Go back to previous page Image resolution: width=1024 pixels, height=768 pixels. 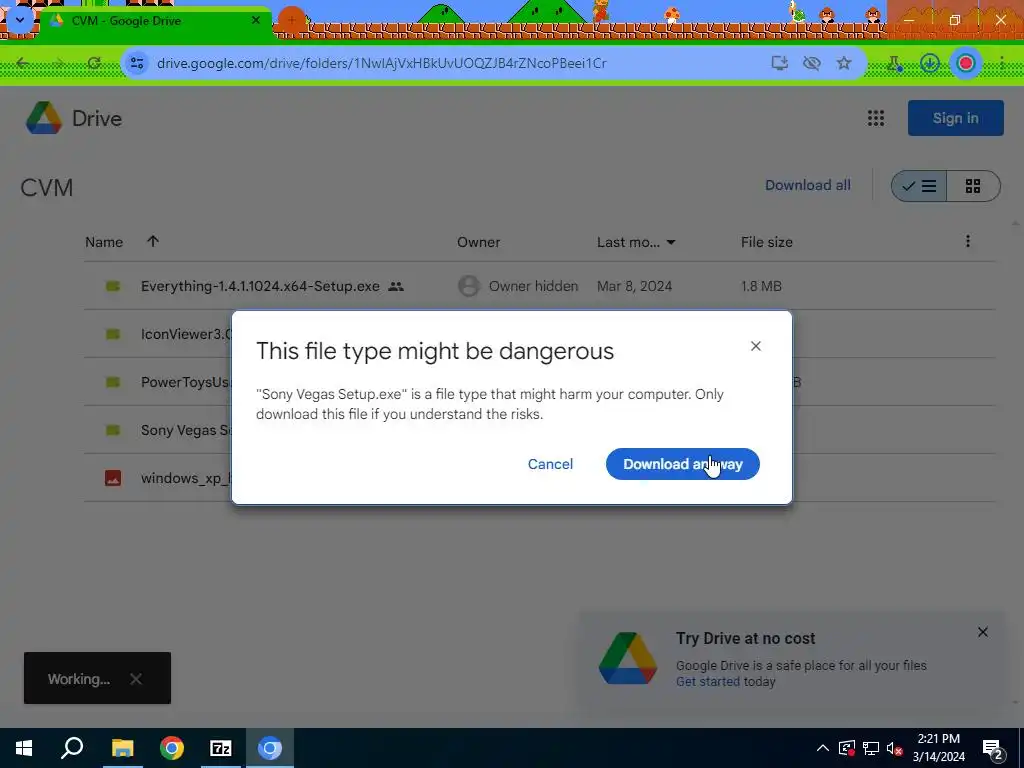point(22,63)
